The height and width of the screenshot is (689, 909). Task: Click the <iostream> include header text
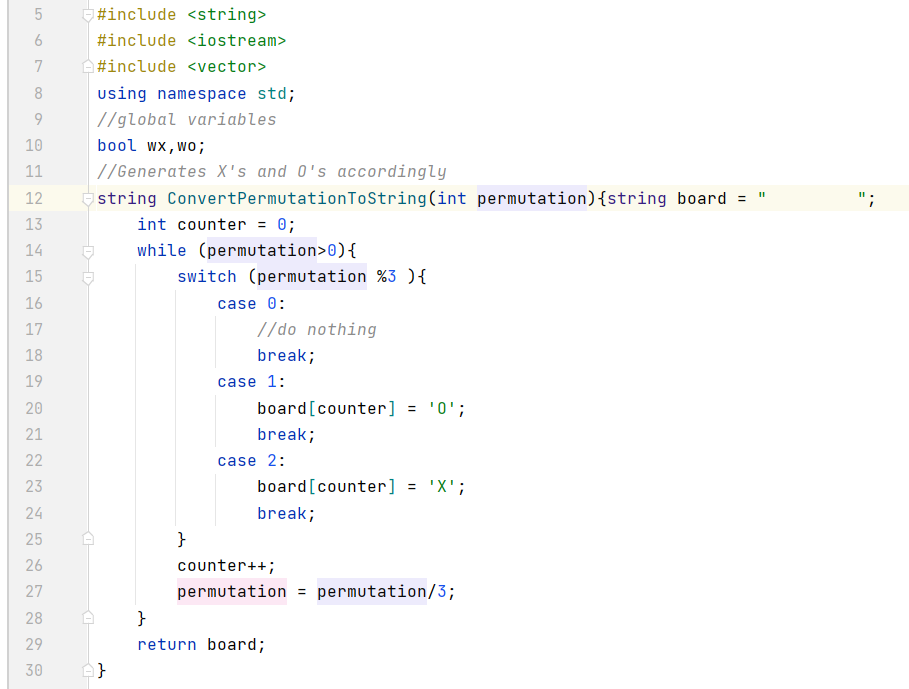coord(236,40)
